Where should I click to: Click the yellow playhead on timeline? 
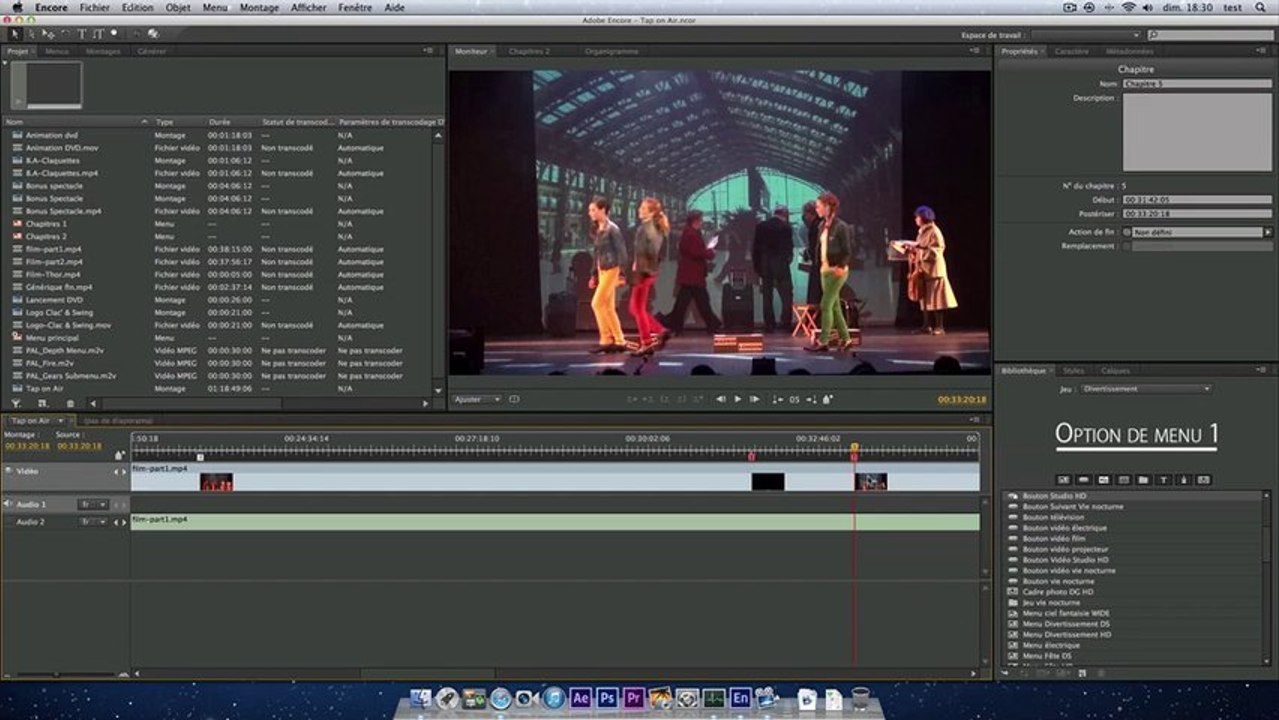point(854,448)
